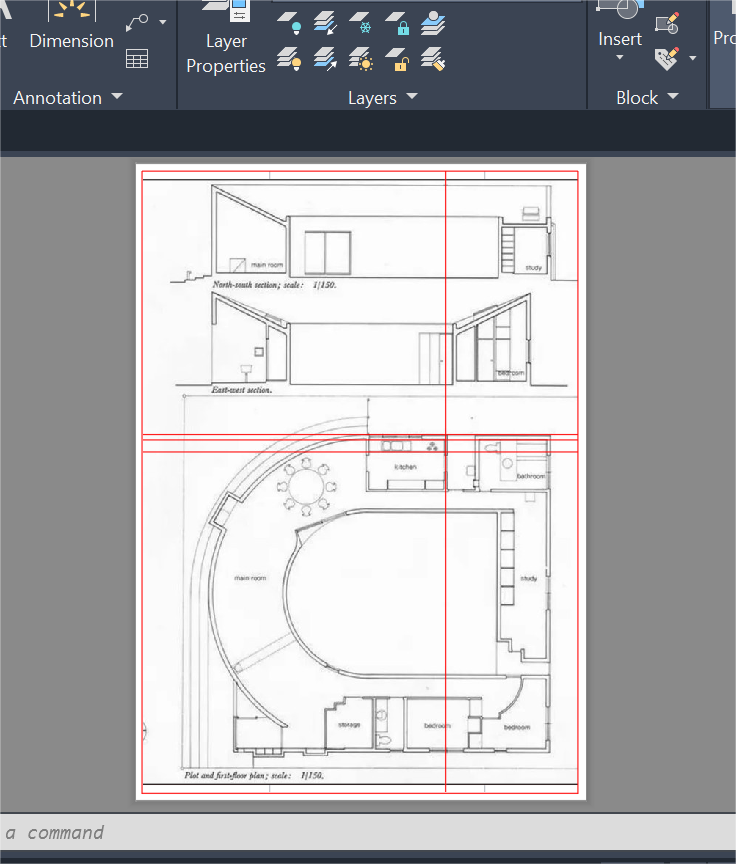Lock the selected object's layer

[397, 23]
